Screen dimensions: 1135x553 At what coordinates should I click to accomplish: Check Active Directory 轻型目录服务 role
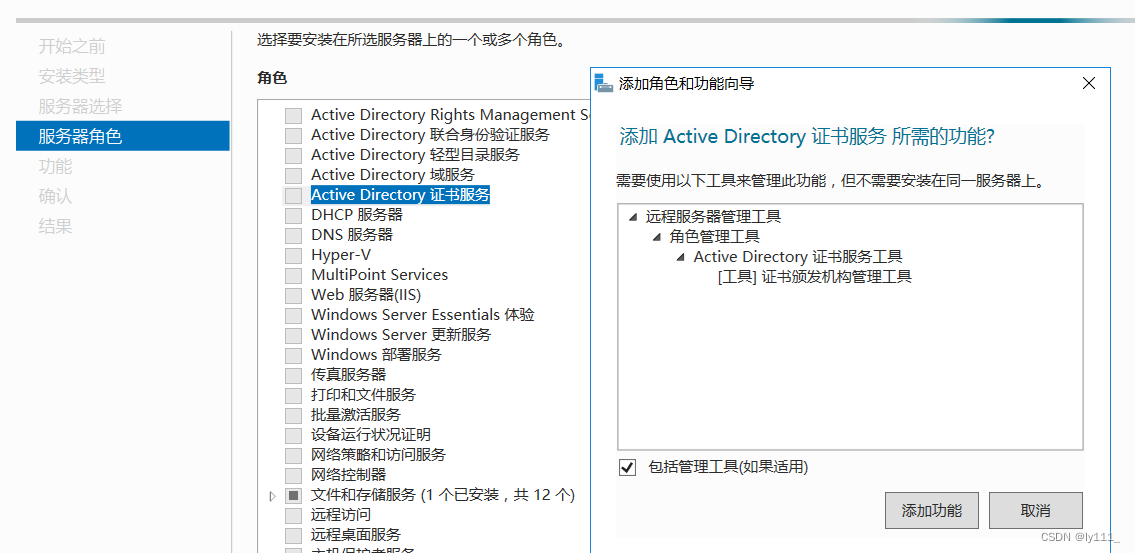point(293,155)
